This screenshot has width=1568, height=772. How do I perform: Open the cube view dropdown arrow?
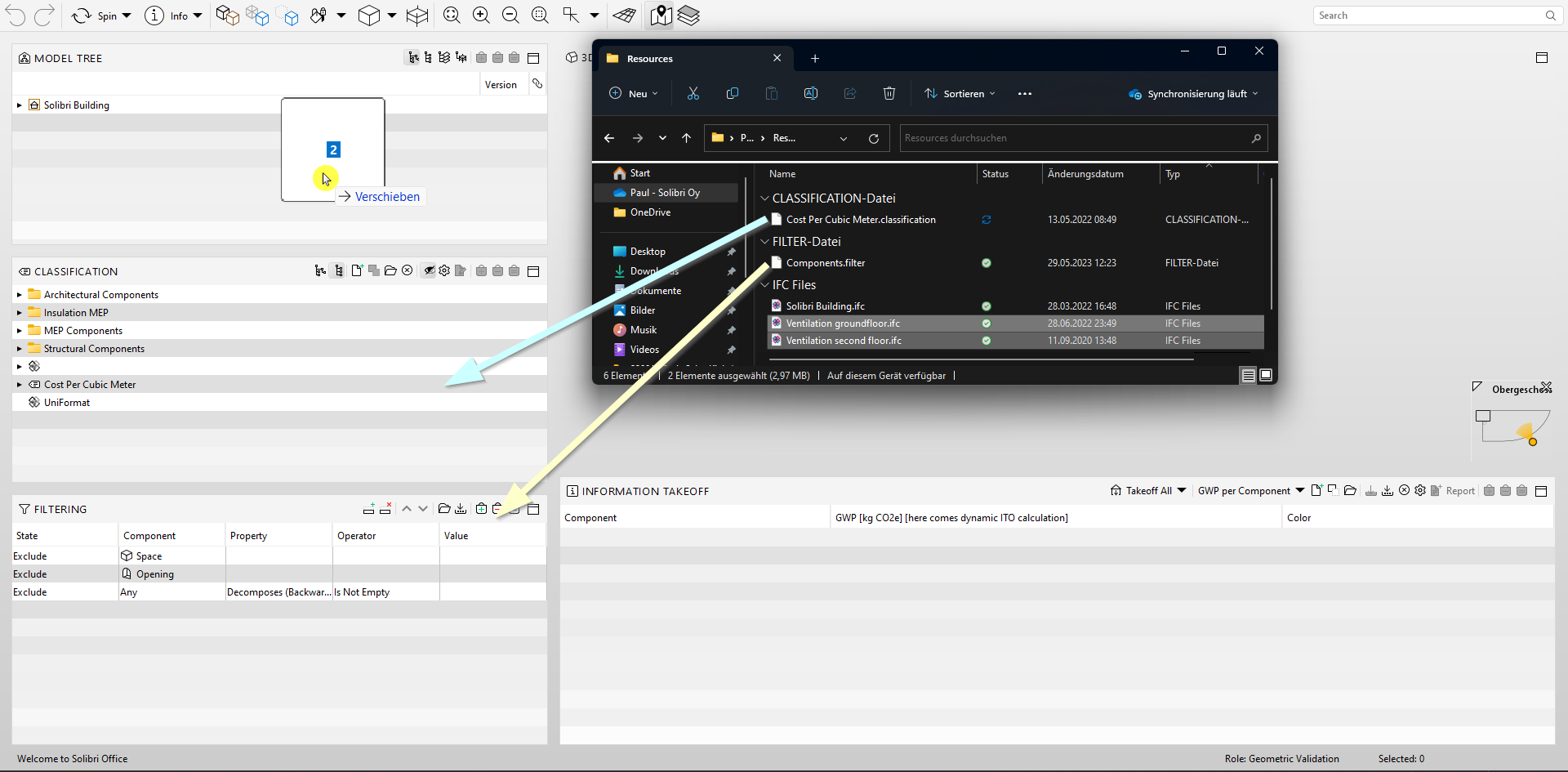(x=392, y=16)
